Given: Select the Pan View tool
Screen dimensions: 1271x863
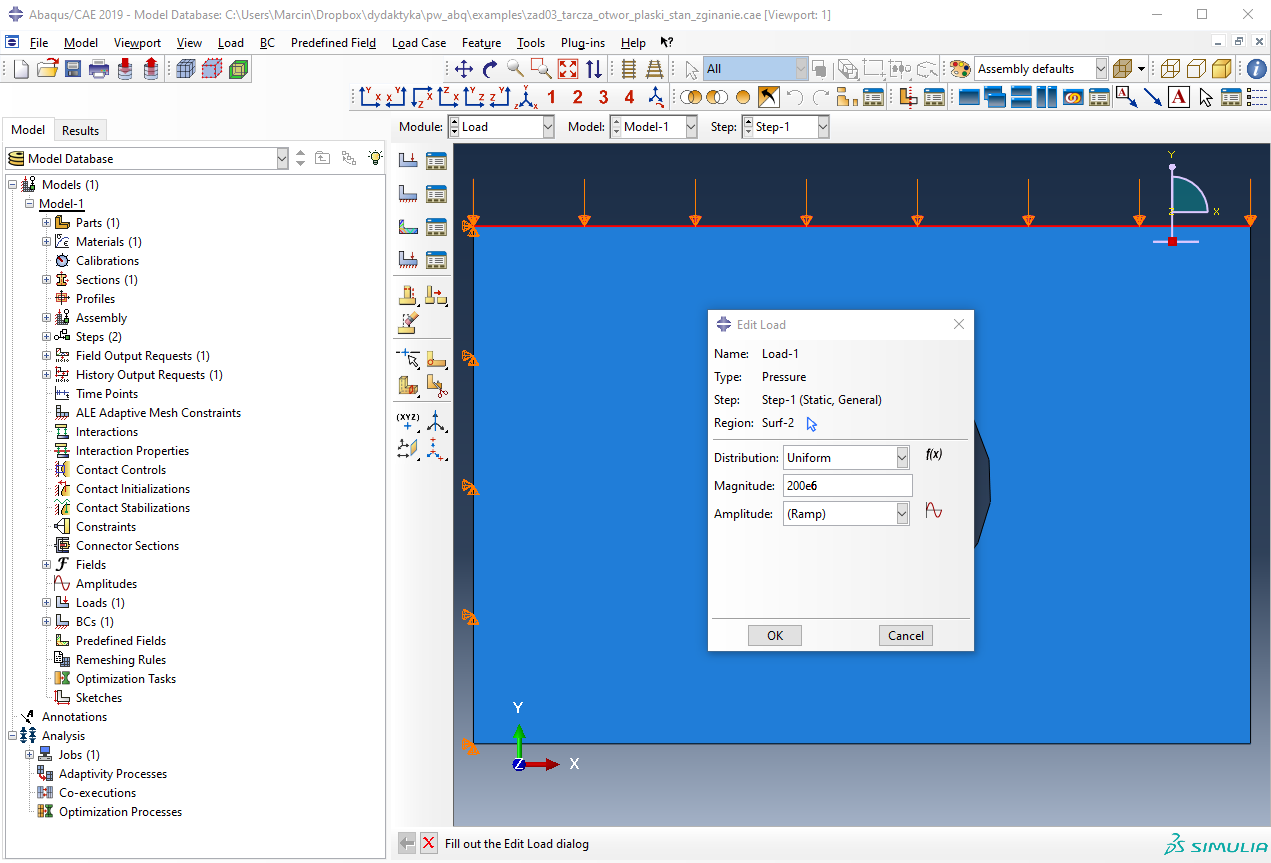Looking at the screenshot, I should 463,69.
